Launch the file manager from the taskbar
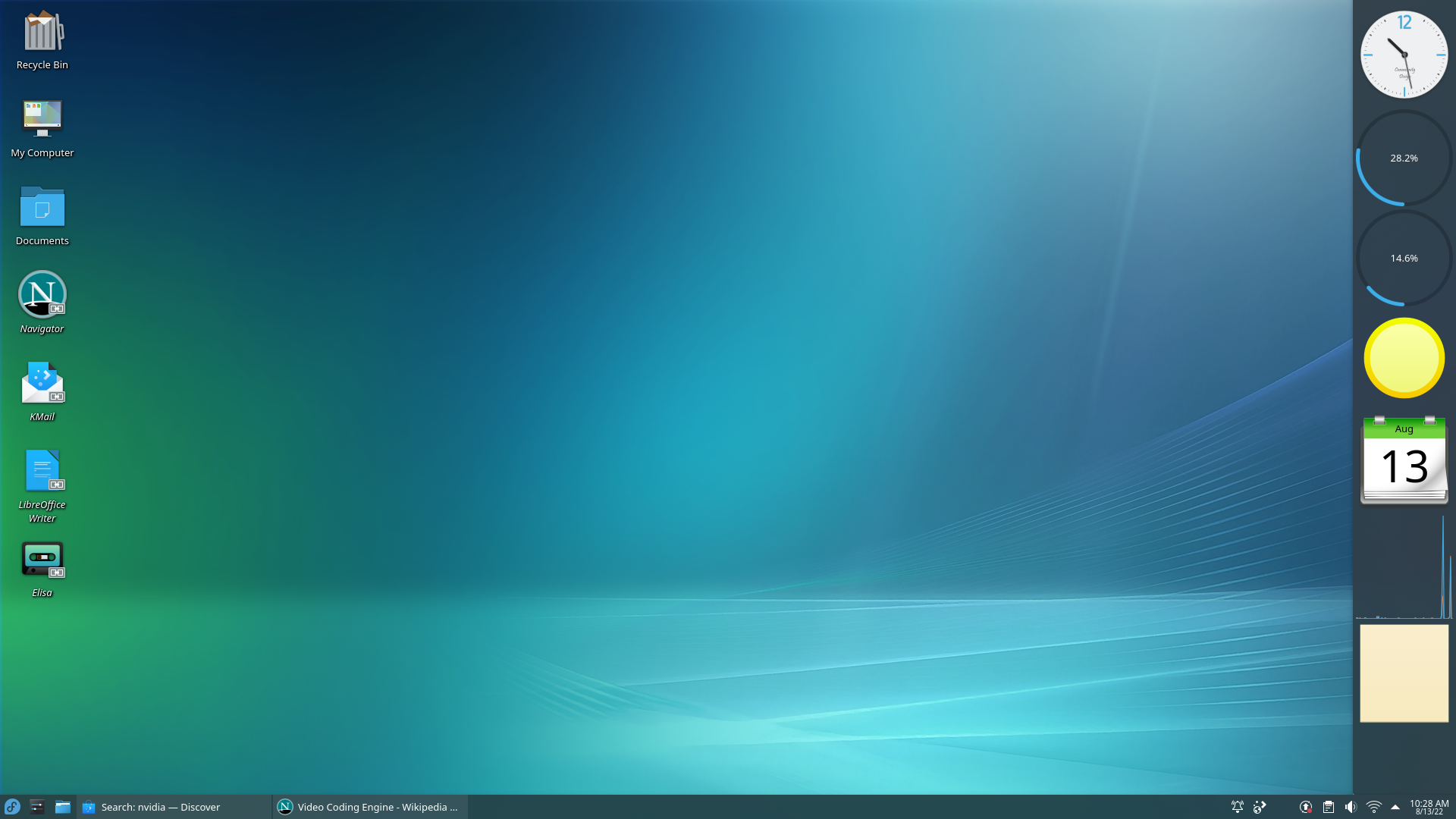The image size is (1456, 819). coord(63,807)
